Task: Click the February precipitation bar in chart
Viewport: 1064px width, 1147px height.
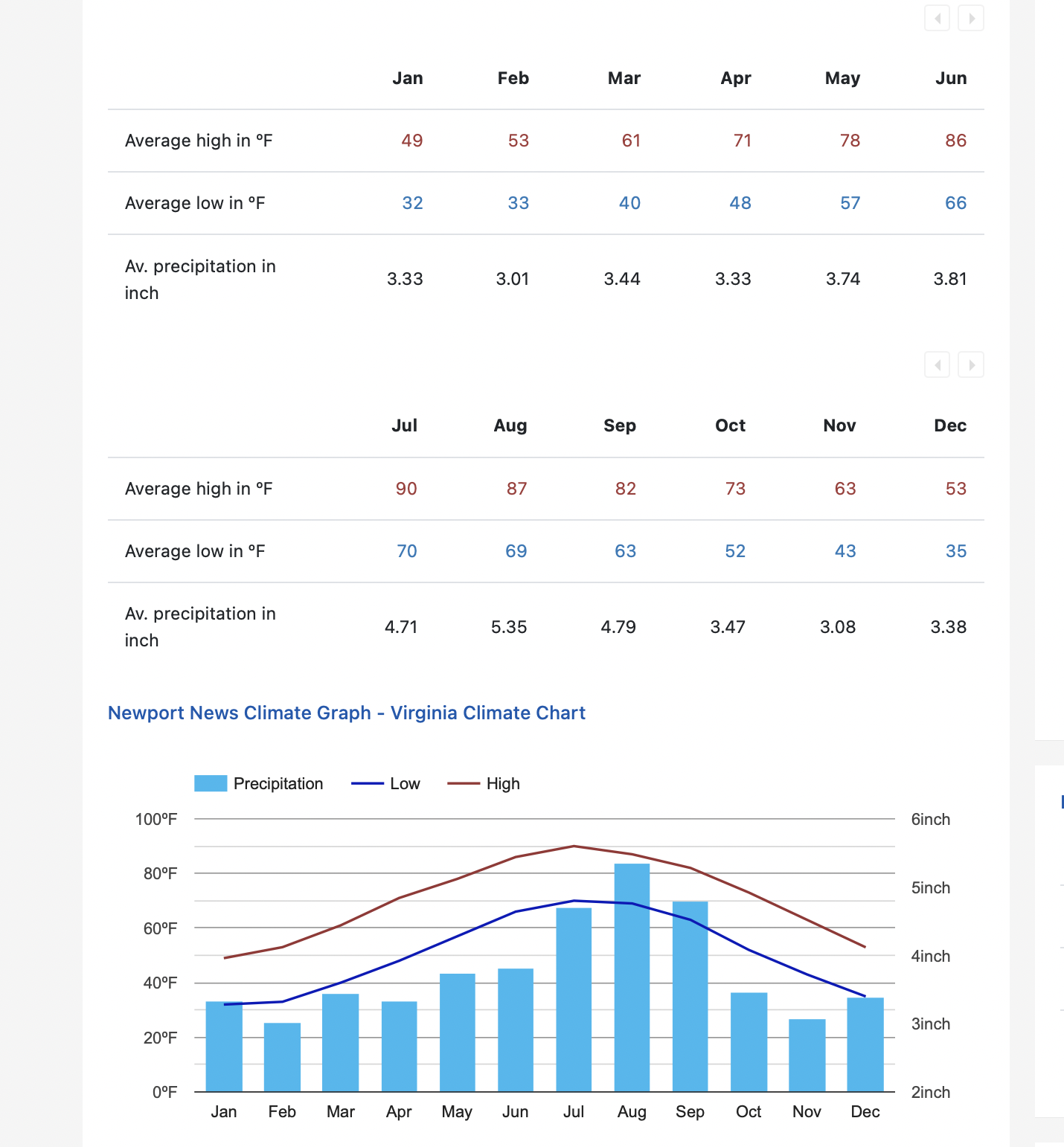Action: [282, 1057]
